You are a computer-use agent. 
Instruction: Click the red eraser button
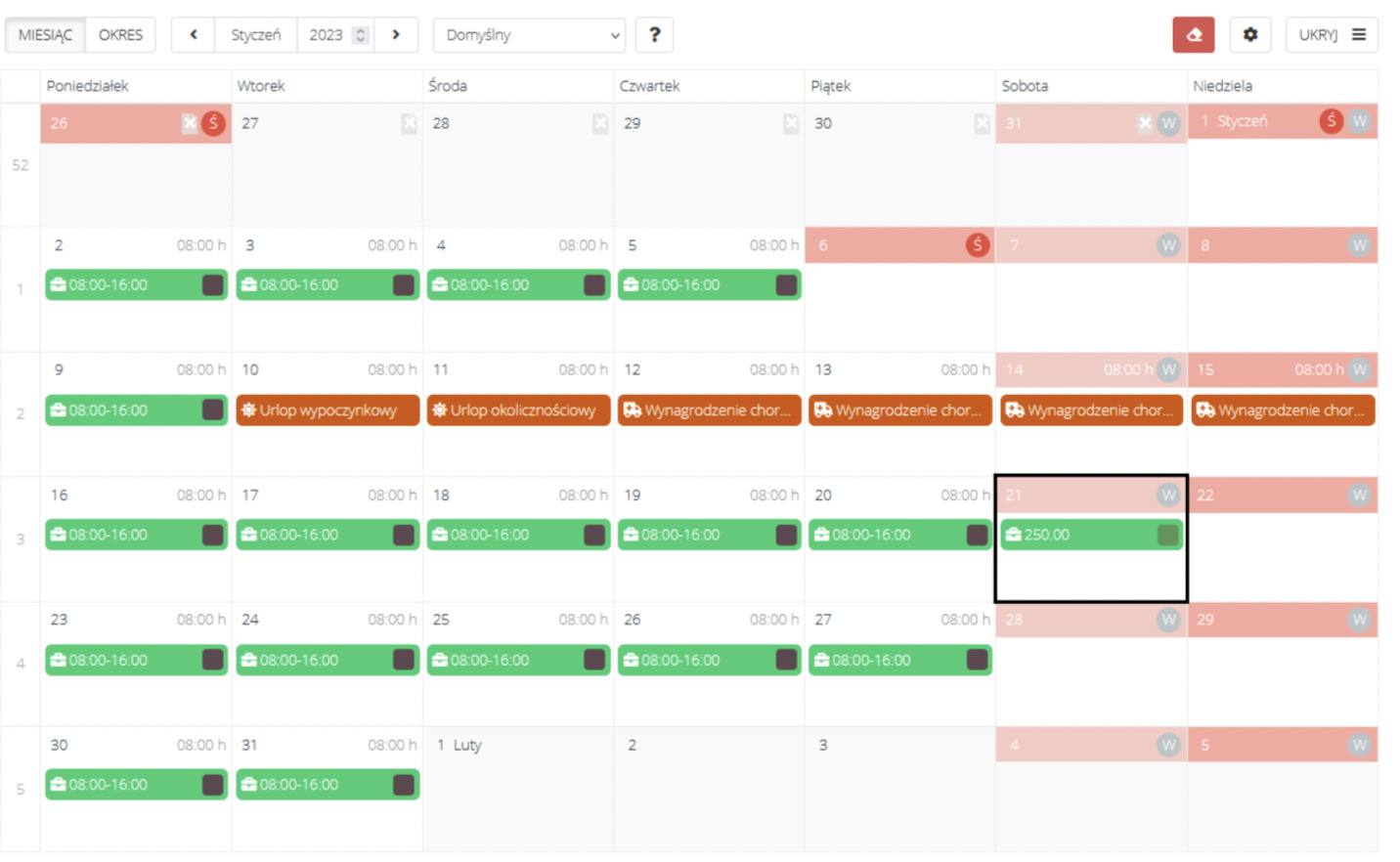(1193, 35)
